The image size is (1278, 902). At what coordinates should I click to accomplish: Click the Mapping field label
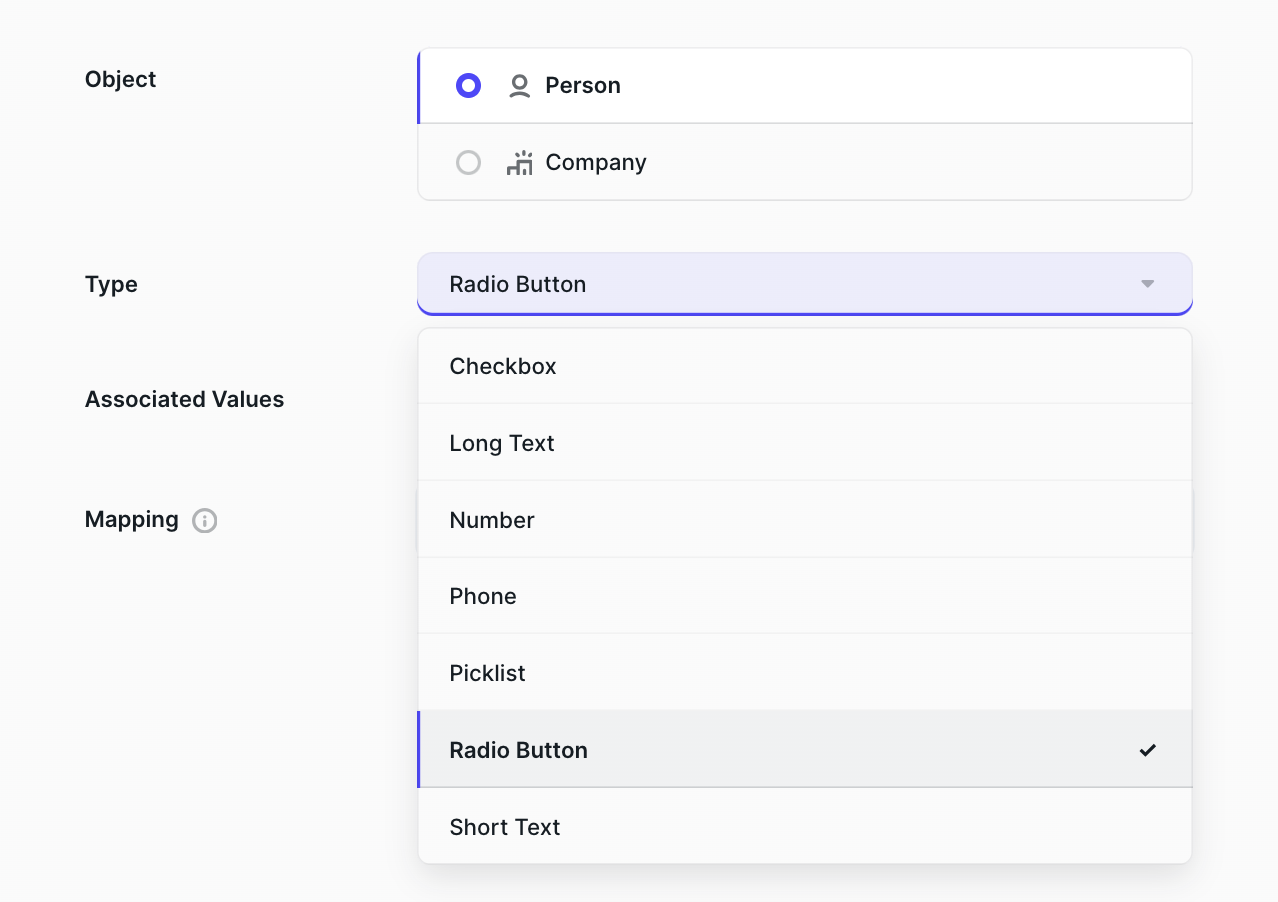click(x=131, y=520)
